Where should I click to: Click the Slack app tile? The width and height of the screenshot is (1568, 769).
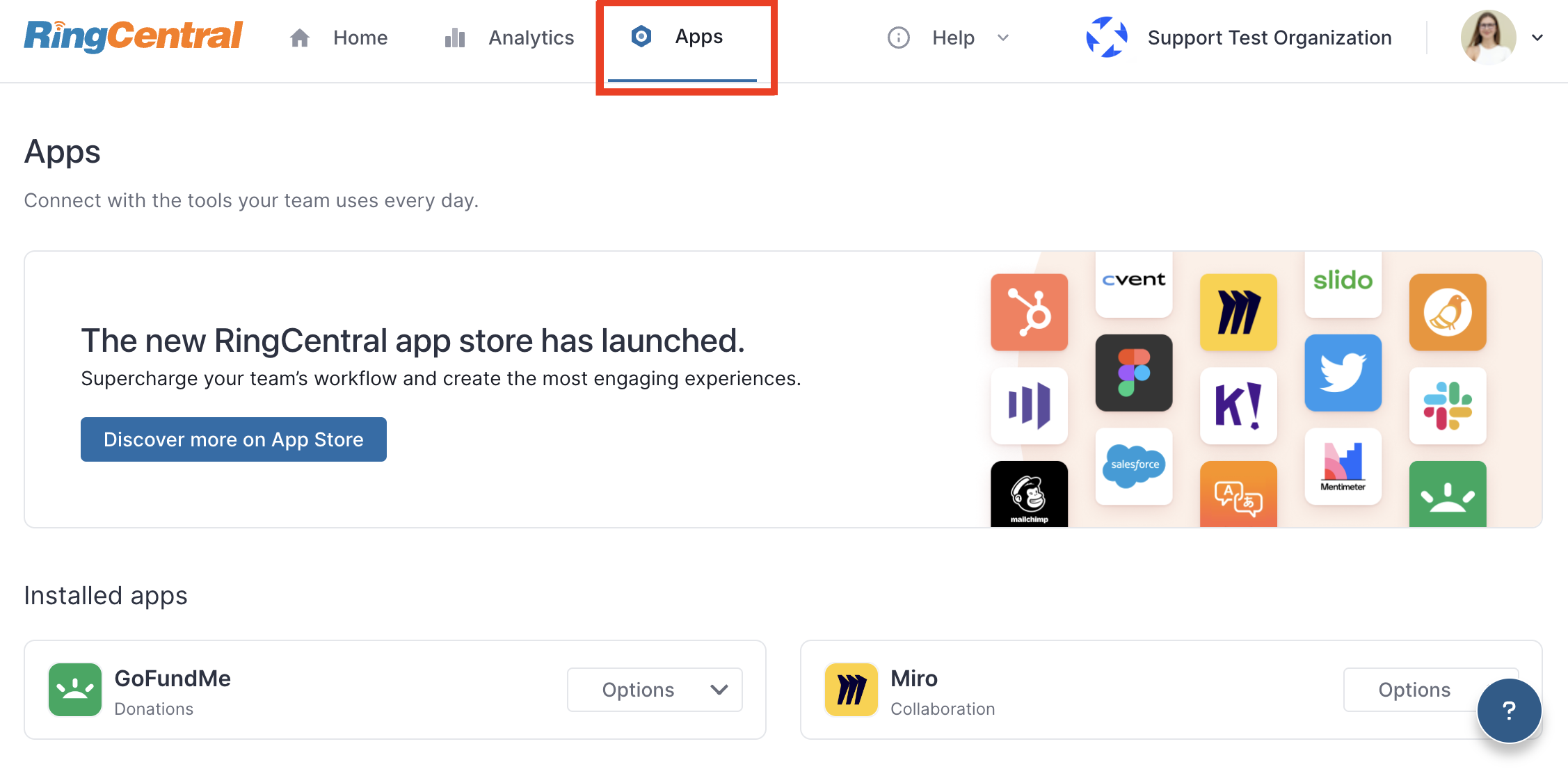point(1448,406)
